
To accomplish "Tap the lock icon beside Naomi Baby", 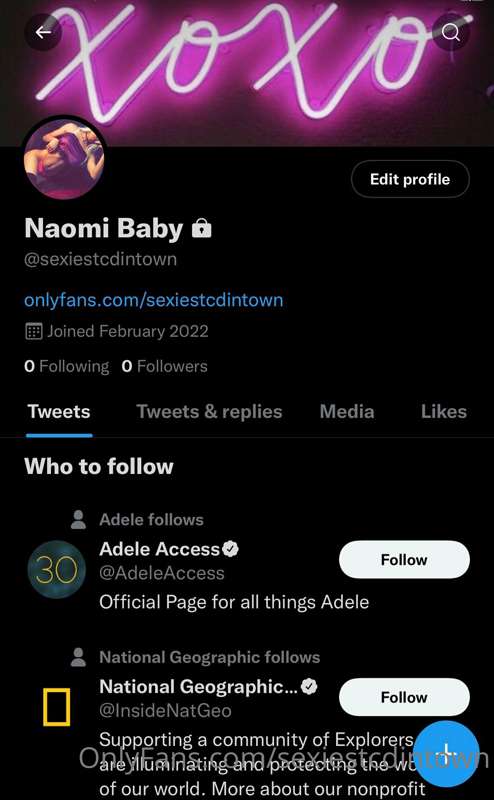I will pyautogui.click(x=202, y=228).
